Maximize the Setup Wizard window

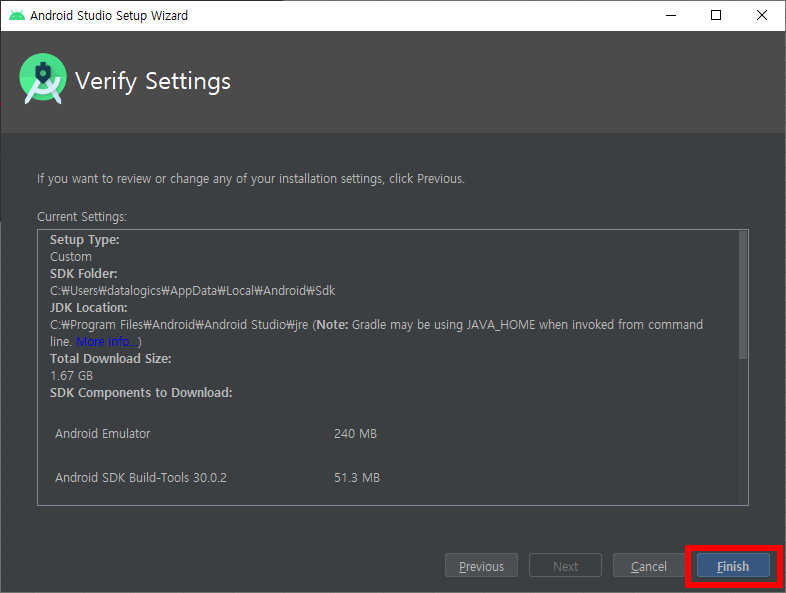tap(716, 16)
